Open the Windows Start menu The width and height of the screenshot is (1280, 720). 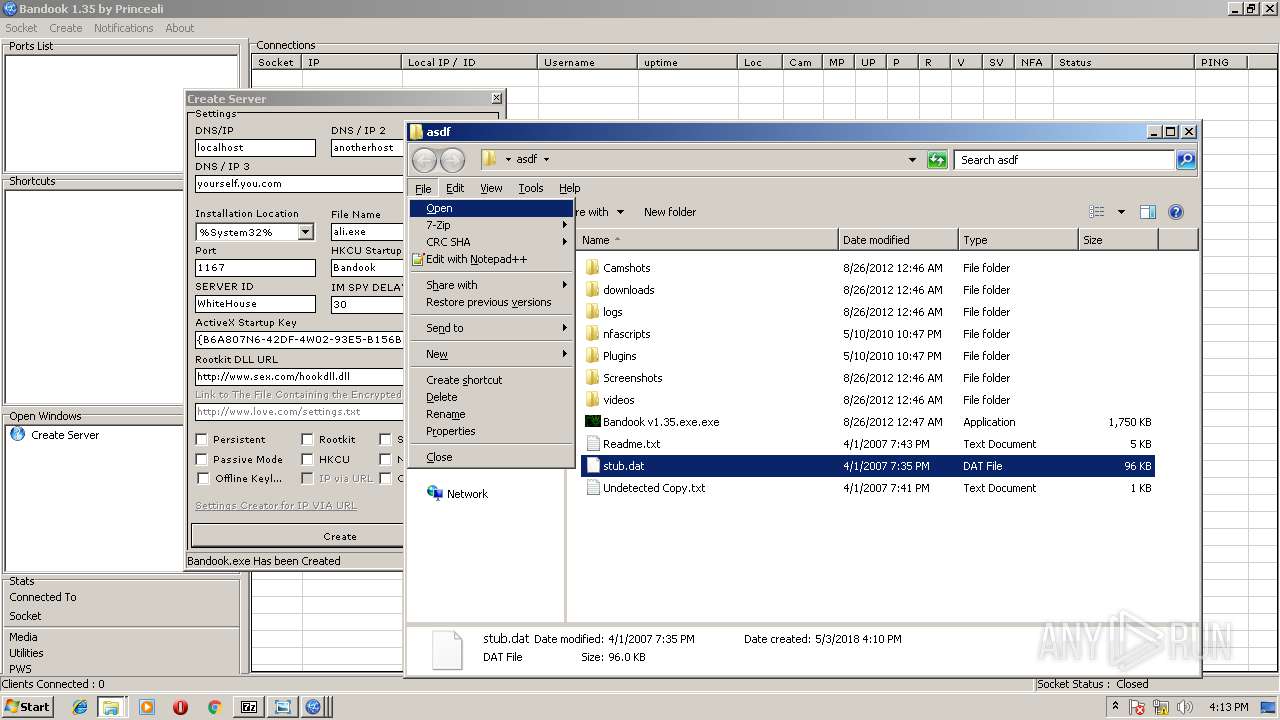[x=28, y=707]
